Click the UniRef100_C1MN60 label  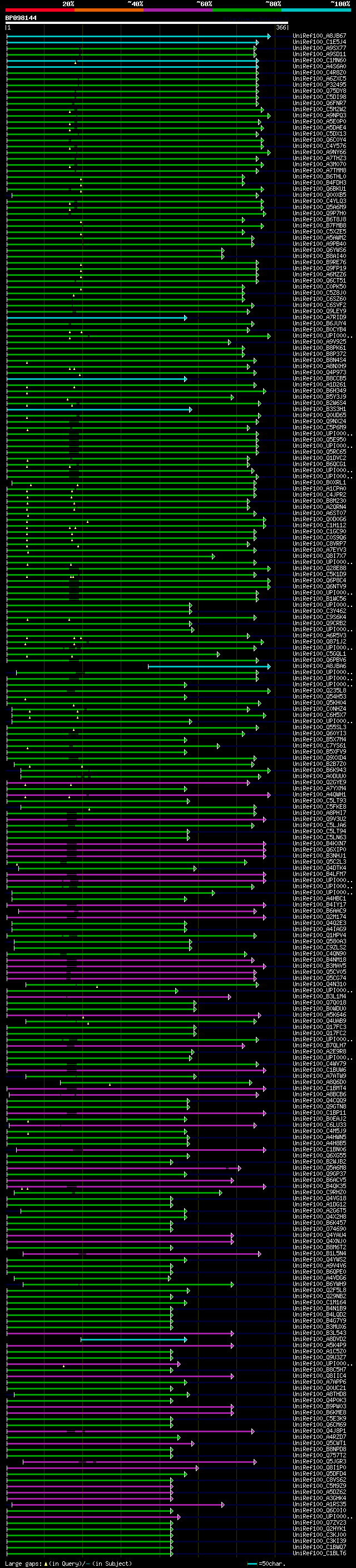[319, 61]
